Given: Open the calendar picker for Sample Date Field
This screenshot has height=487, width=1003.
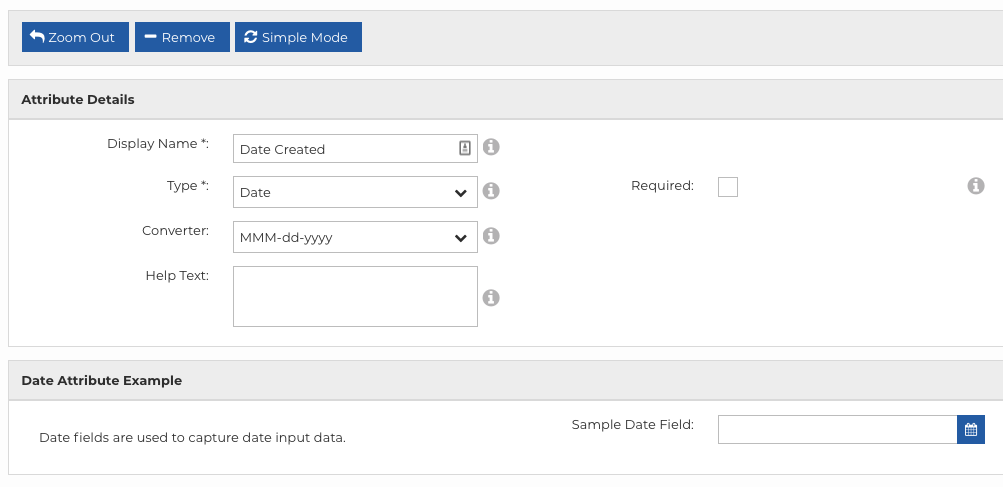Looking at the screenshot, I should click(970, 429).
